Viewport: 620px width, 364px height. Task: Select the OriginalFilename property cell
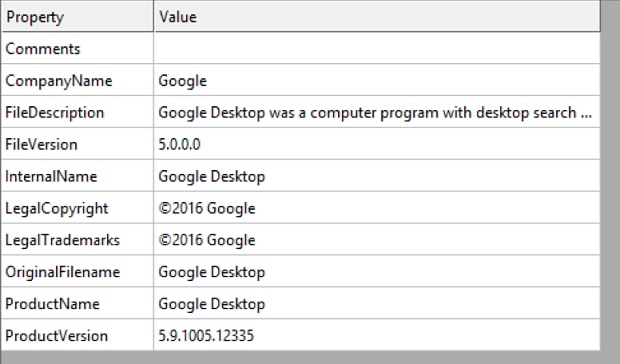point(78,272)
